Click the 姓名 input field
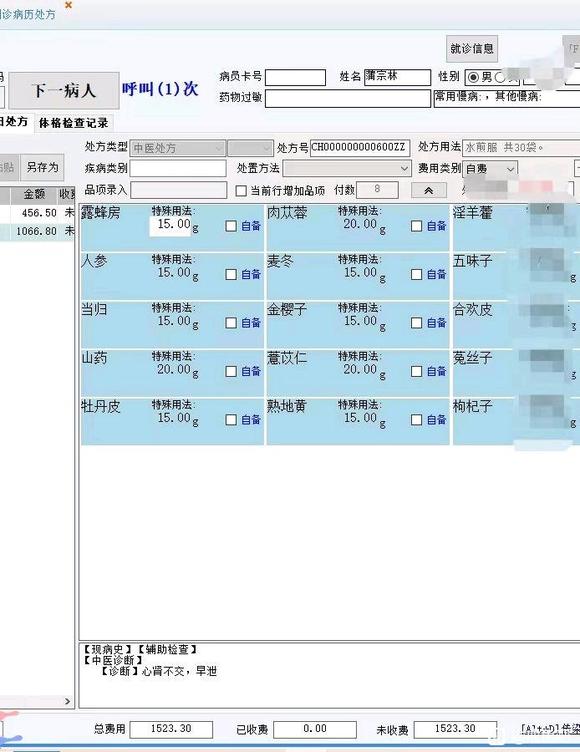This screenshot has width=580, height=752. (x=397, y=77)
